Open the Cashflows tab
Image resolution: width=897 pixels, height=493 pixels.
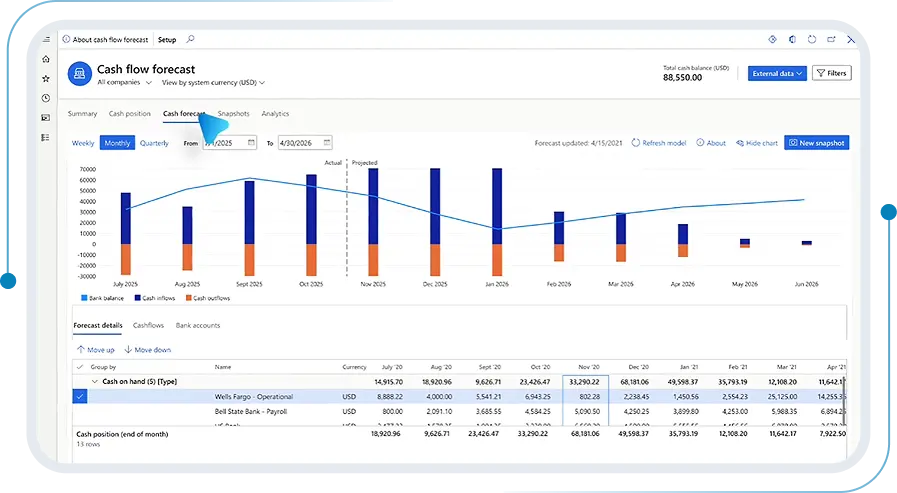pyautogui.click(x=148, y=325)
